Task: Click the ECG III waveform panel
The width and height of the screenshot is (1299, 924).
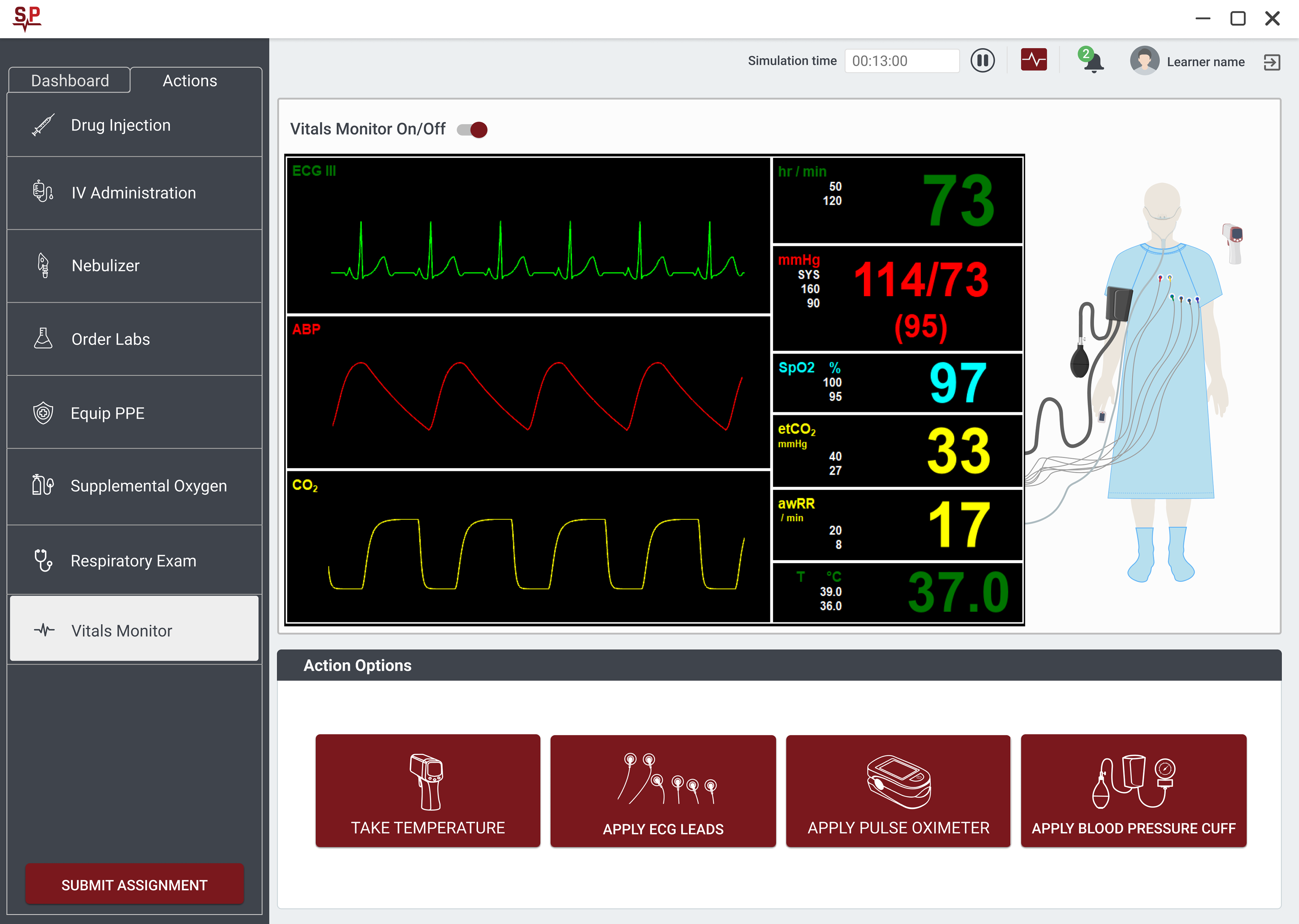Action: (529, 235)
